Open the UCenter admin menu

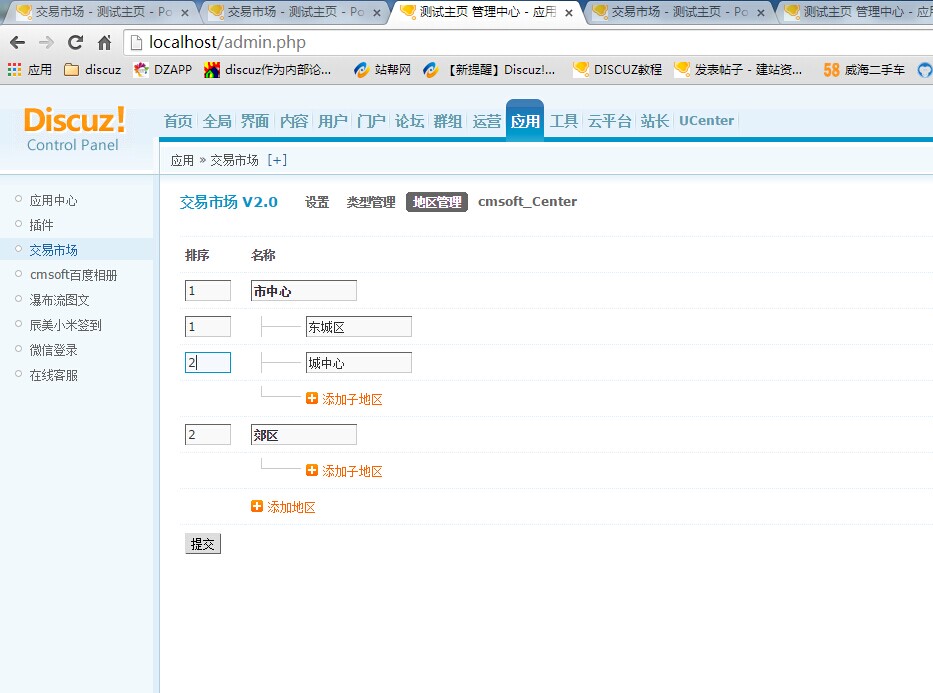coord(706,121)
